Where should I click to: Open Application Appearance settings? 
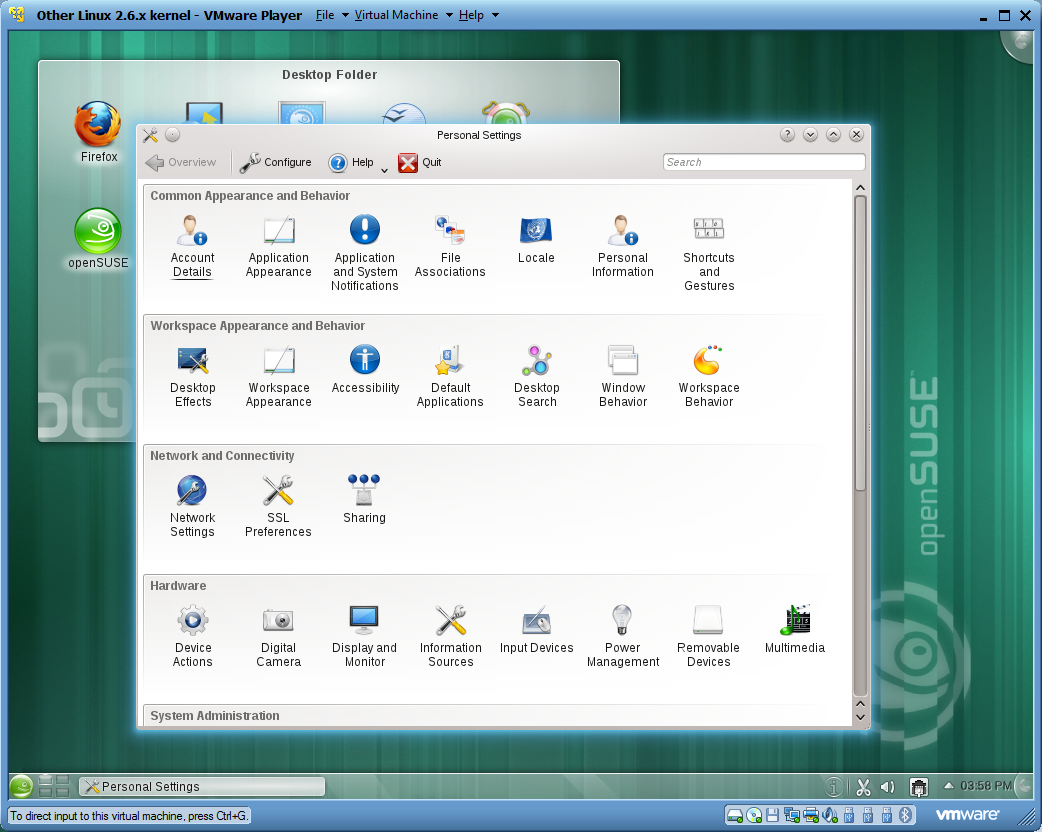278,246
